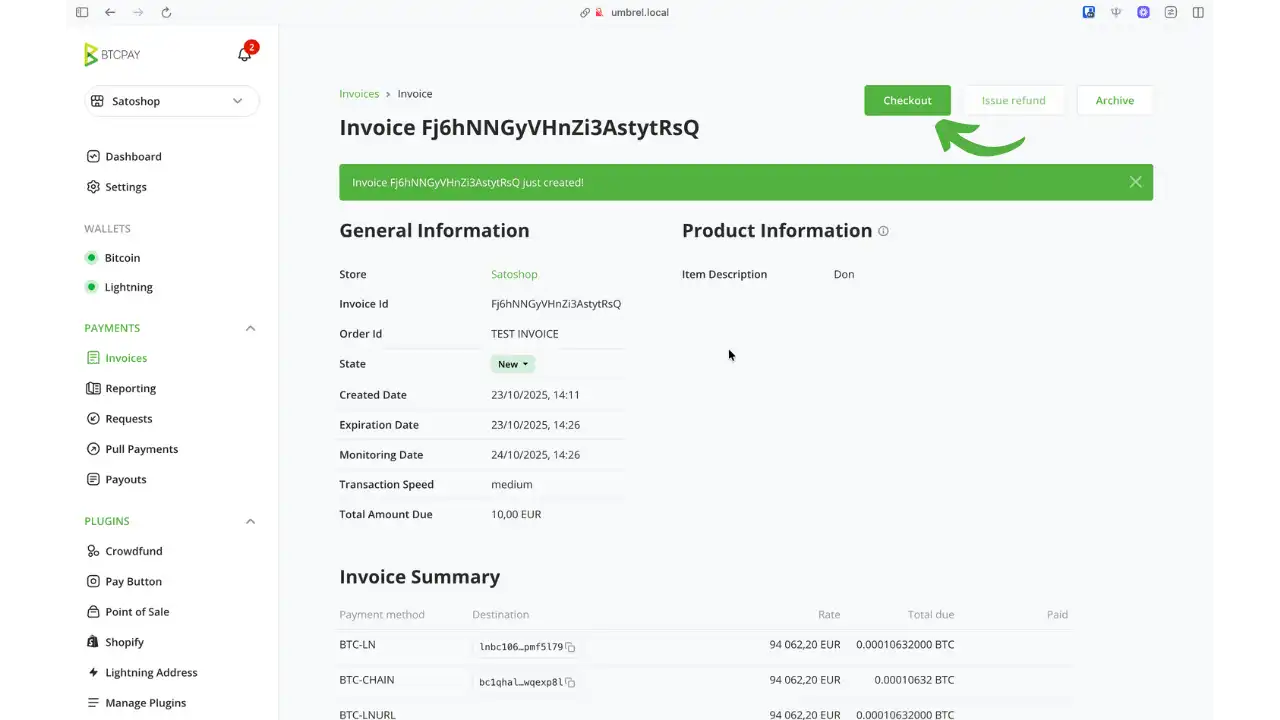Archive this invoice

1114,100
